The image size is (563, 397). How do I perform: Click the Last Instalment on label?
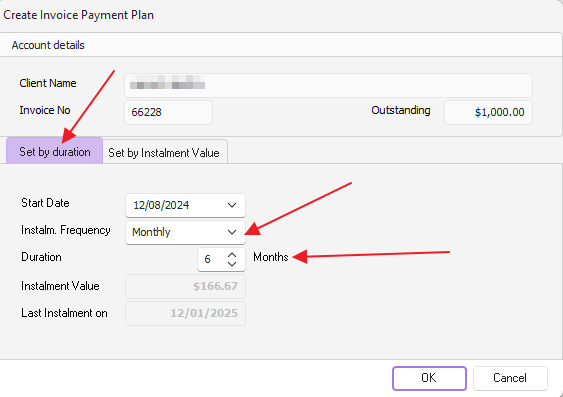click(64, 313)
